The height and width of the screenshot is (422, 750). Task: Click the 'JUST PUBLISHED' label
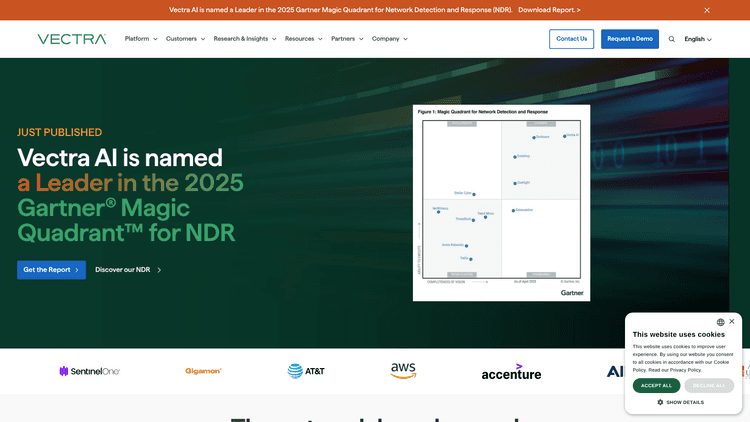59,133
